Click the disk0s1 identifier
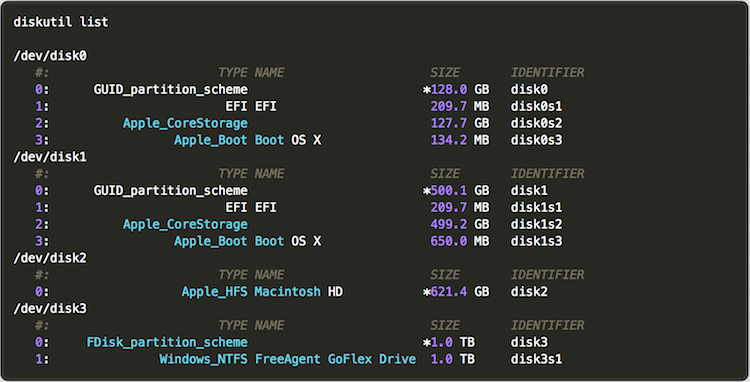Screen dimensions: 750x382 click(x=536, y=106)
